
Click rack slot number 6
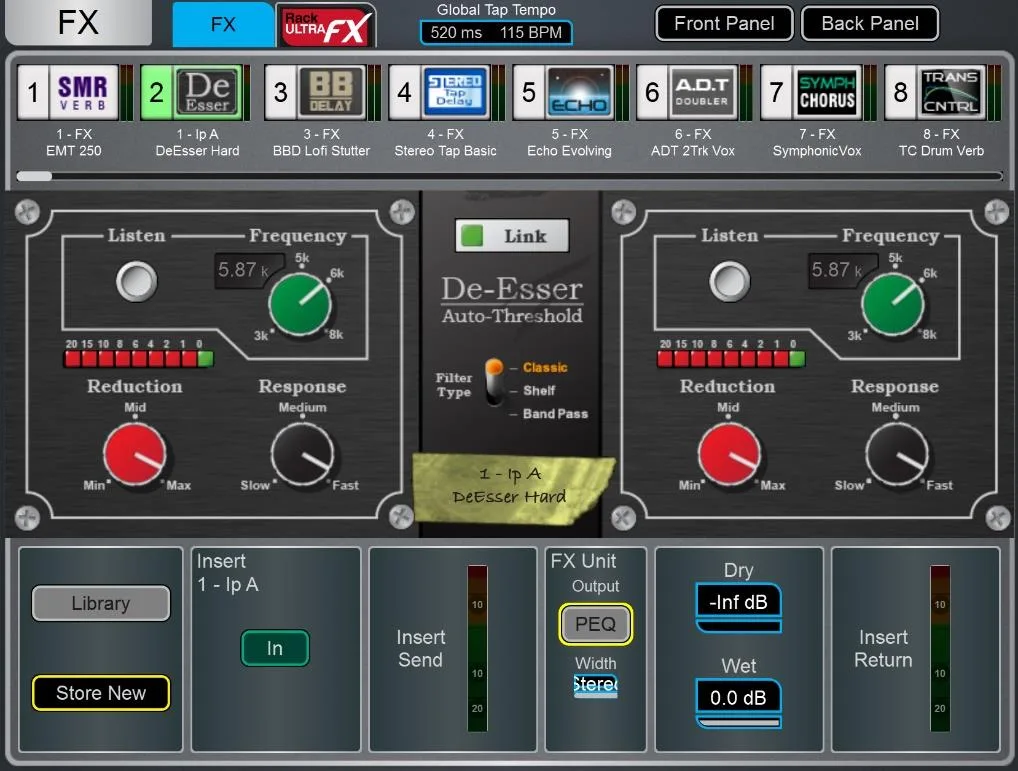[x=652, y=92]
